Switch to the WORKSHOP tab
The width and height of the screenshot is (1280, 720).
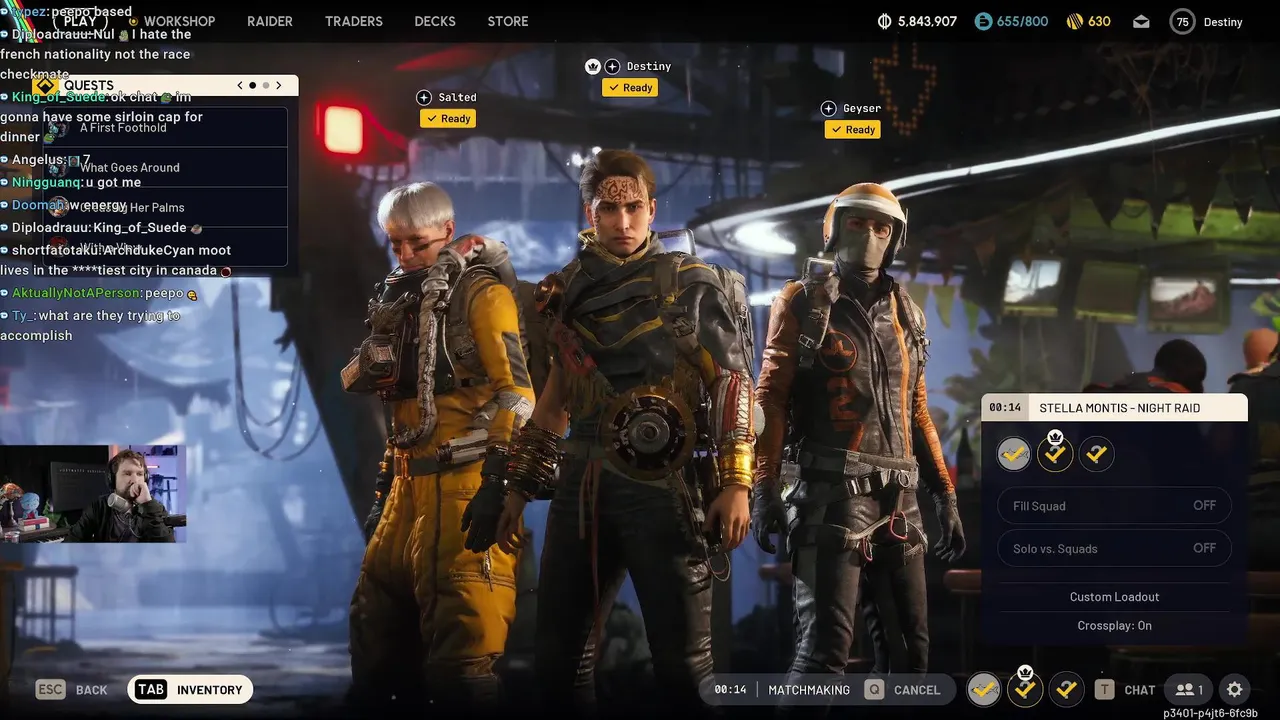179,21
